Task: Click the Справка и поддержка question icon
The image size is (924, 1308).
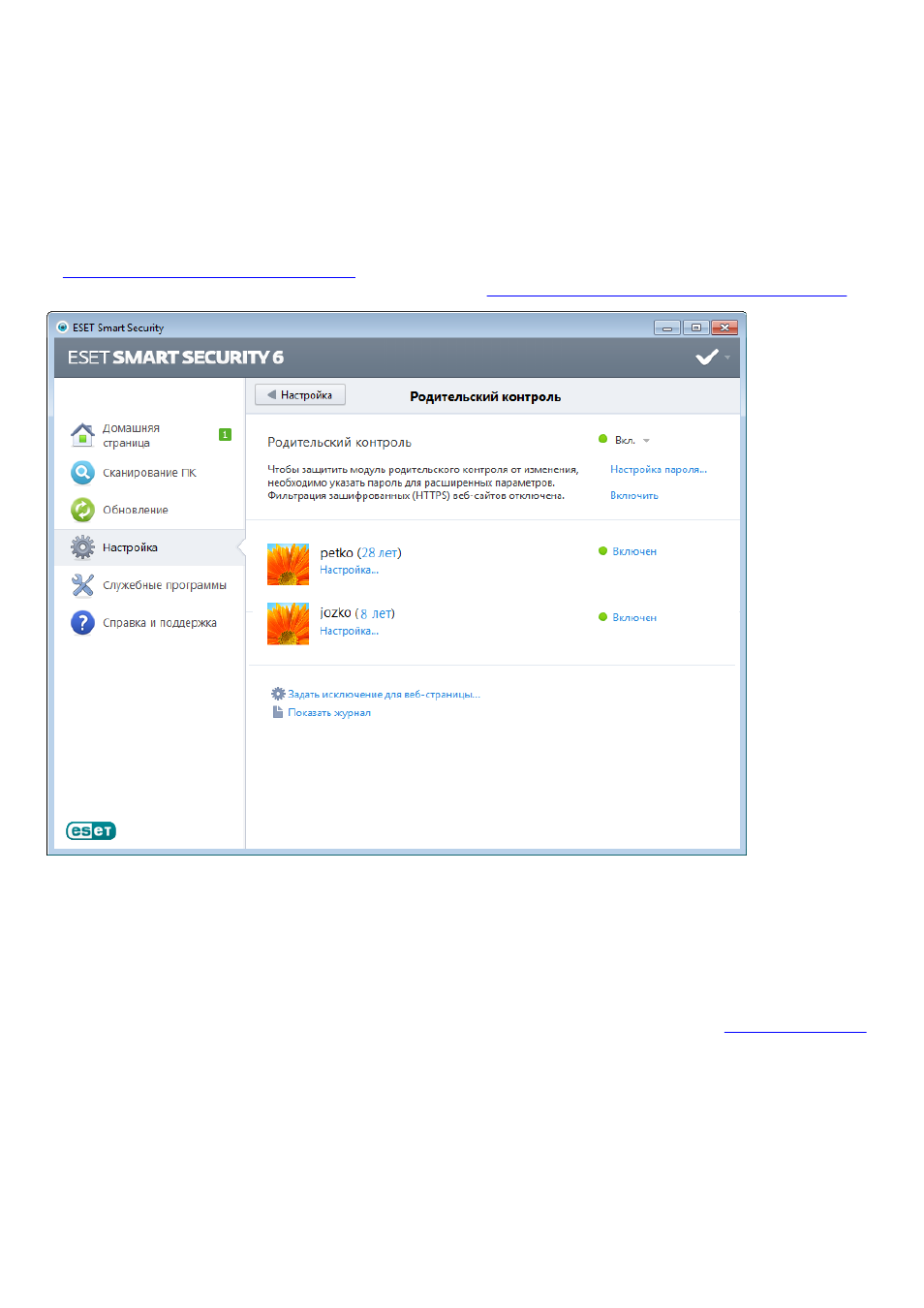Action: coord(82,622)
